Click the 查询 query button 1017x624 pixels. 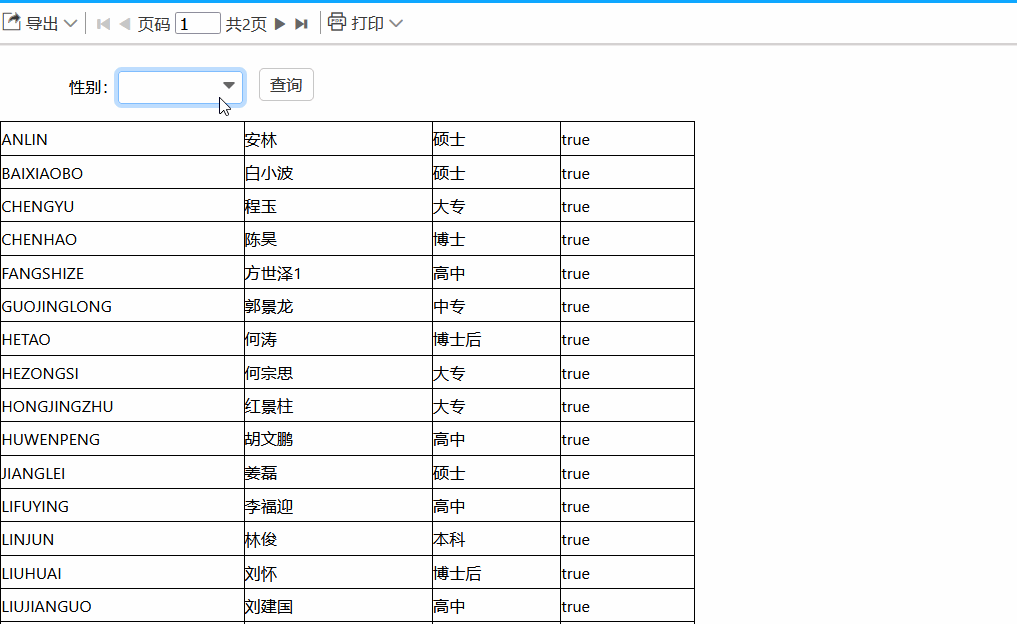[x=286, y=85]
